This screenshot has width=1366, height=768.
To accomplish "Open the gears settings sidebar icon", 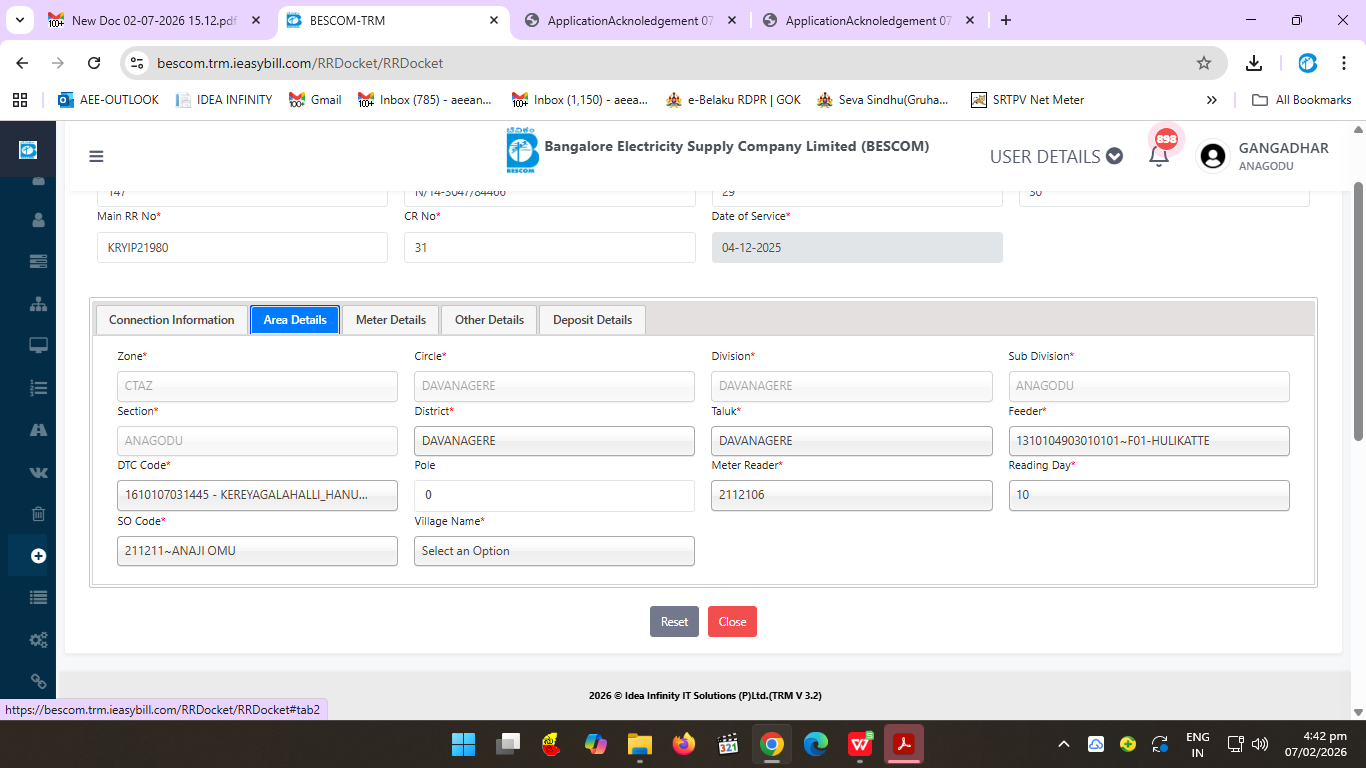I will tap(38, 640).
